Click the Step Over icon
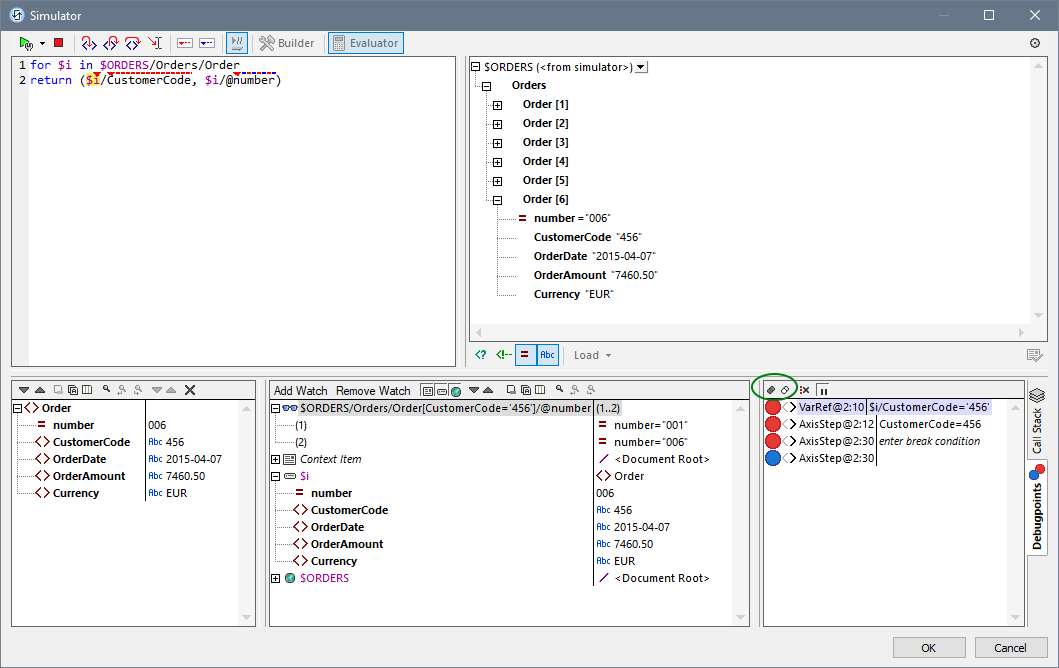The image size is (1059, 668). click(132, 43)
